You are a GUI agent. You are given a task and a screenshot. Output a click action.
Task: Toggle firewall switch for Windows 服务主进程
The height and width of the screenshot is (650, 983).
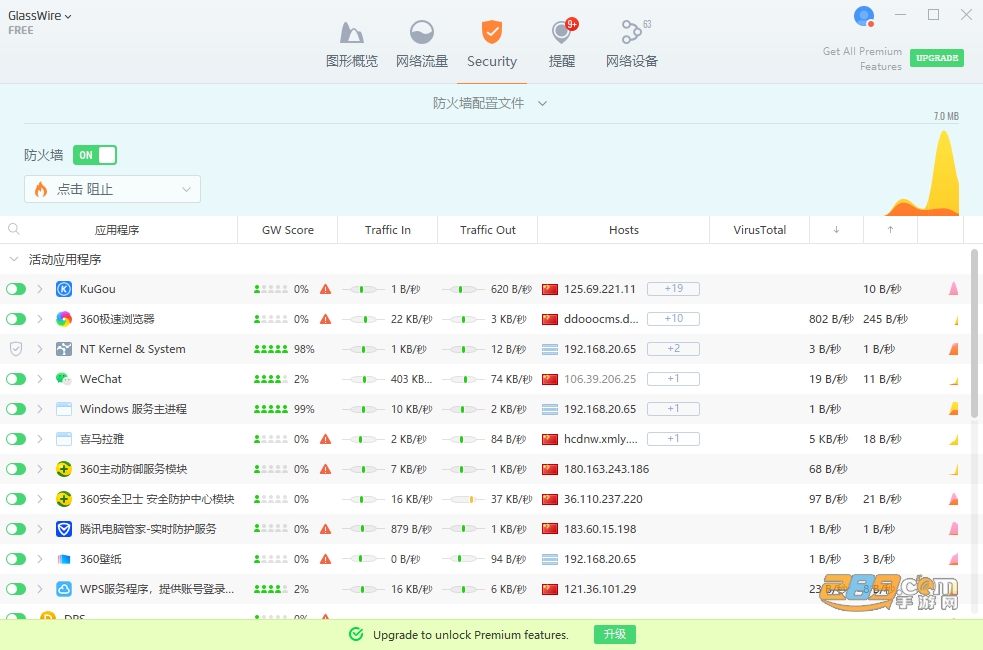tap(16, 409)
